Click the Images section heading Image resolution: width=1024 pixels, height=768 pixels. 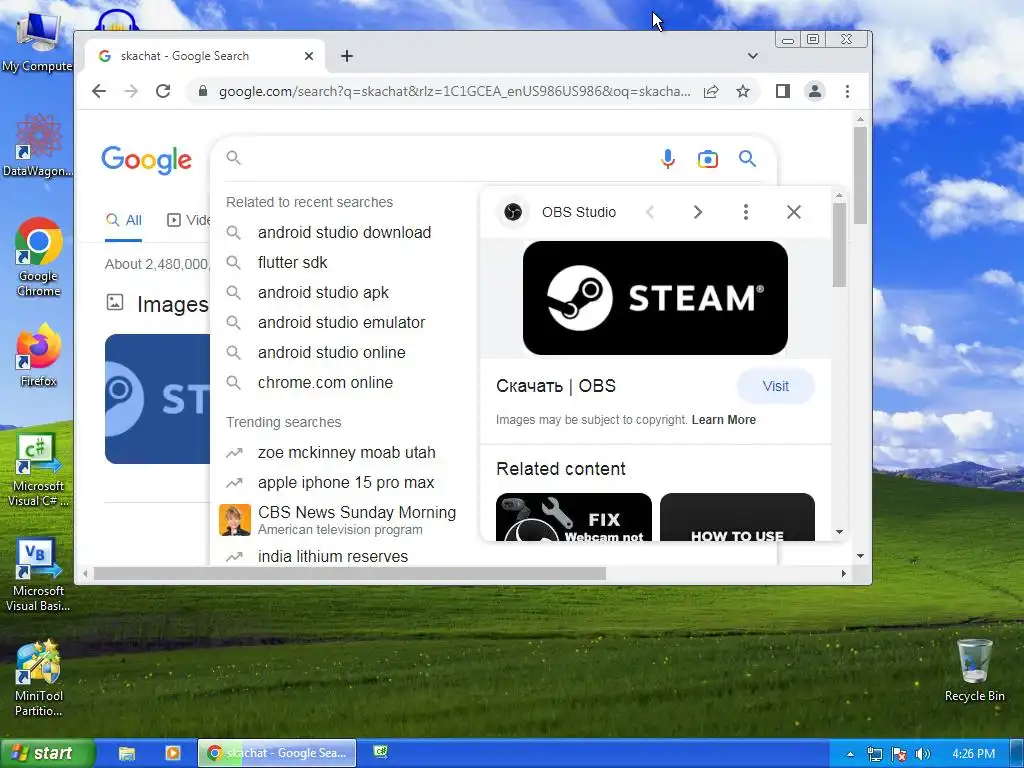pyautogui.click(x=172, y=304)
